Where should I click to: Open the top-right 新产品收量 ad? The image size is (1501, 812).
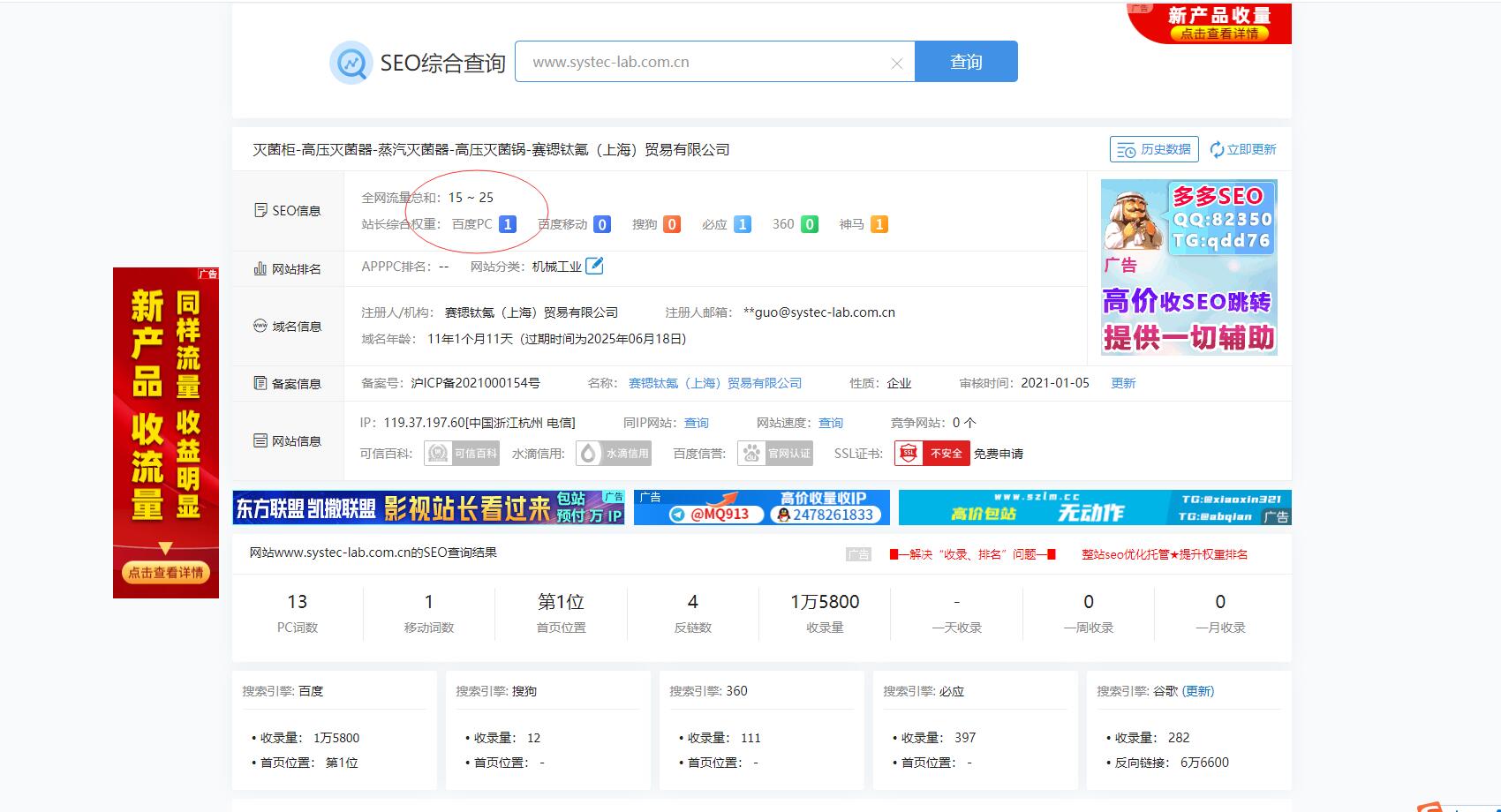coord(1210,23)
